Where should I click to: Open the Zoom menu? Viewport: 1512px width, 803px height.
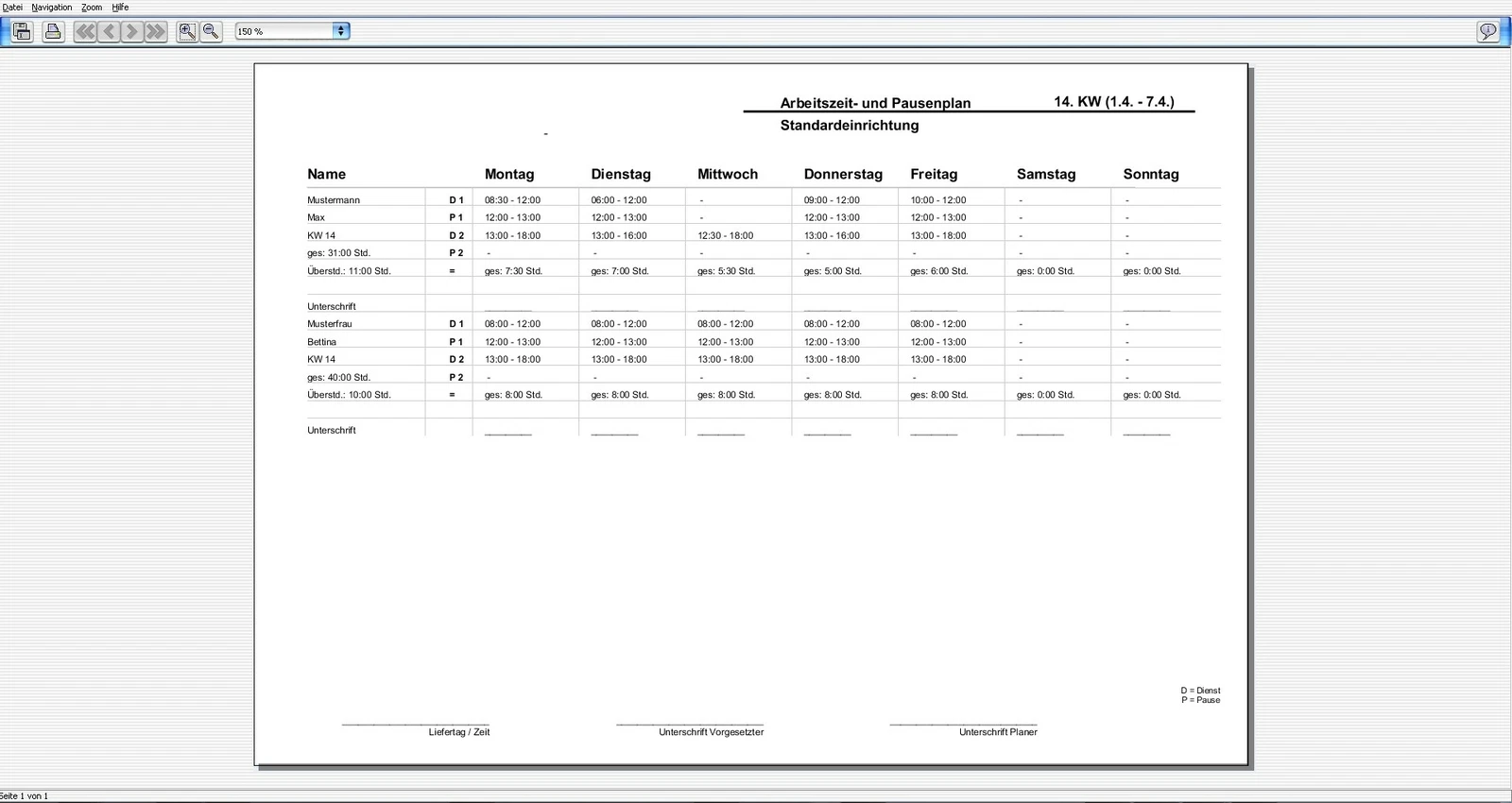tap(92, 7)
